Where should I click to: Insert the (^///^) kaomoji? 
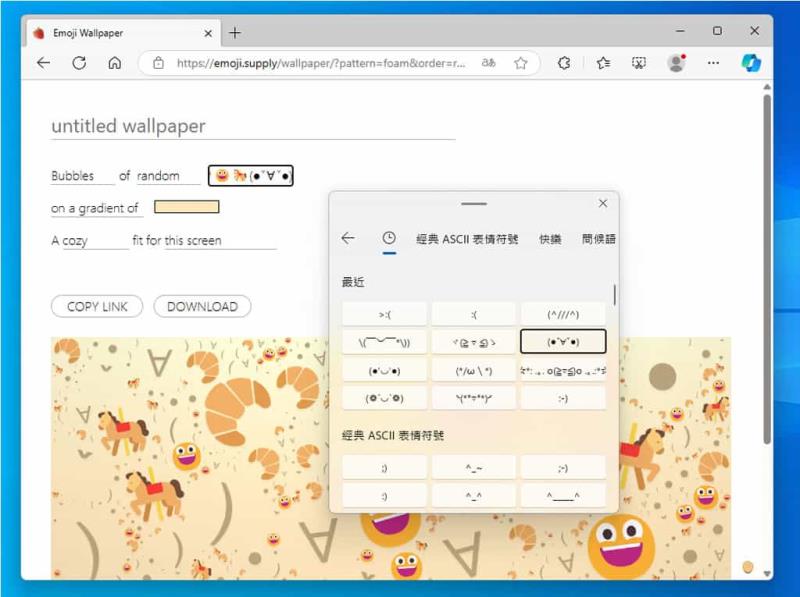pyautogui.click(x=563, y=314)
